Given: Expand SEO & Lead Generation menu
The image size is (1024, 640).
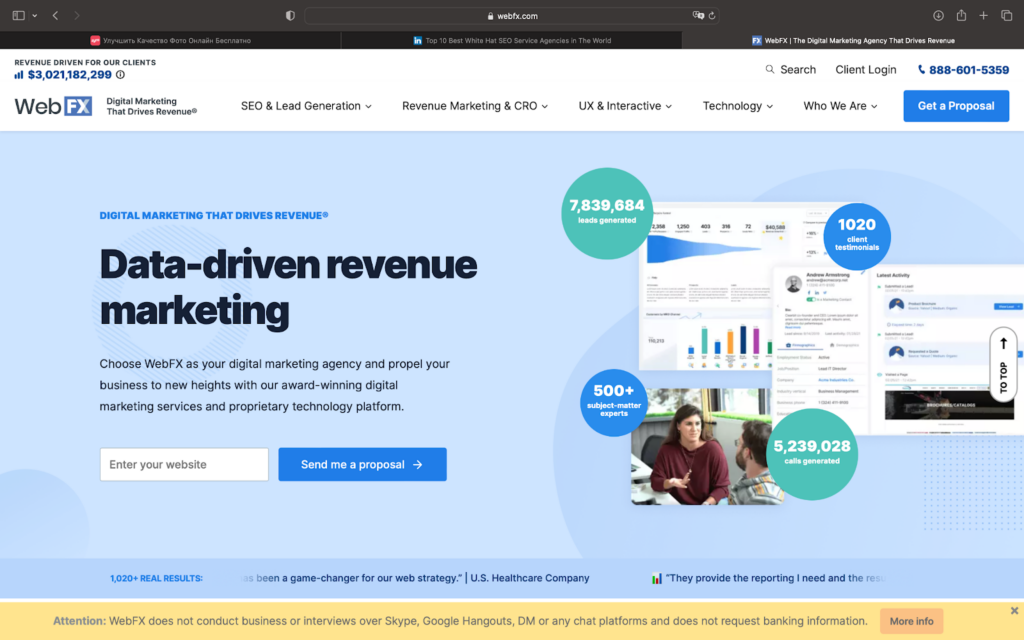Looking at the screenshot, I should pyautogui.click(x=306, y=106).
